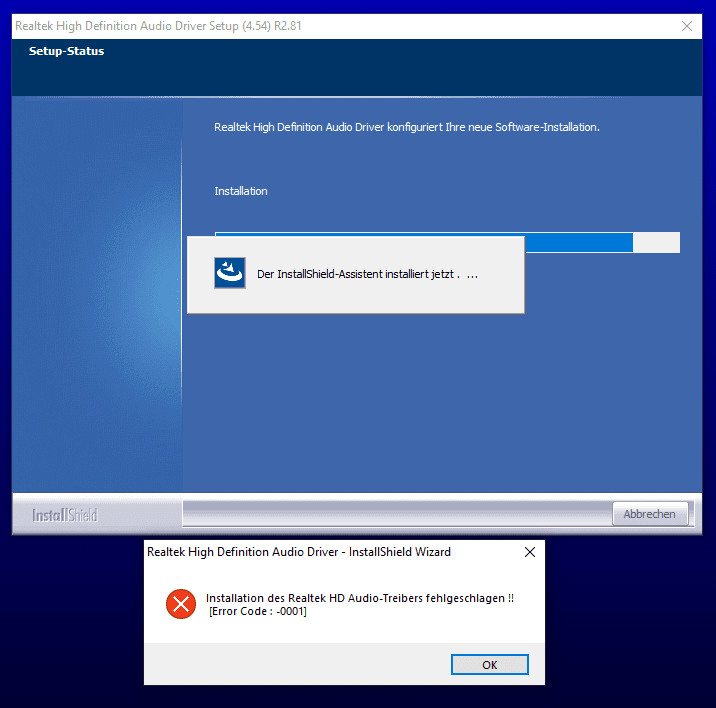
Task: Click OK in the error dialog
Action: click(x=490, y=665)
